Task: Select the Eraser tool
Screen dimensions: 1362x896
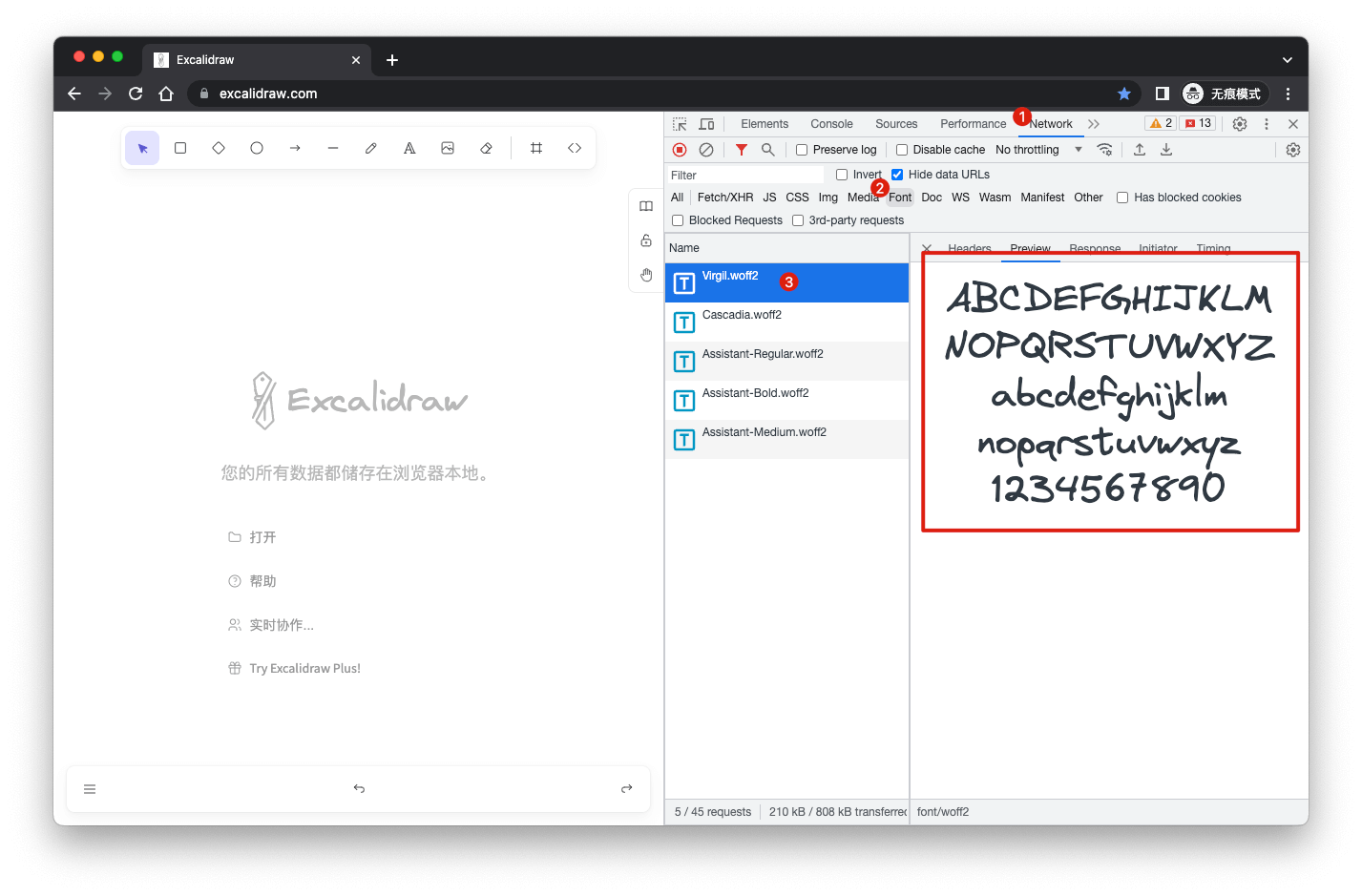Action: click(486, 148)
